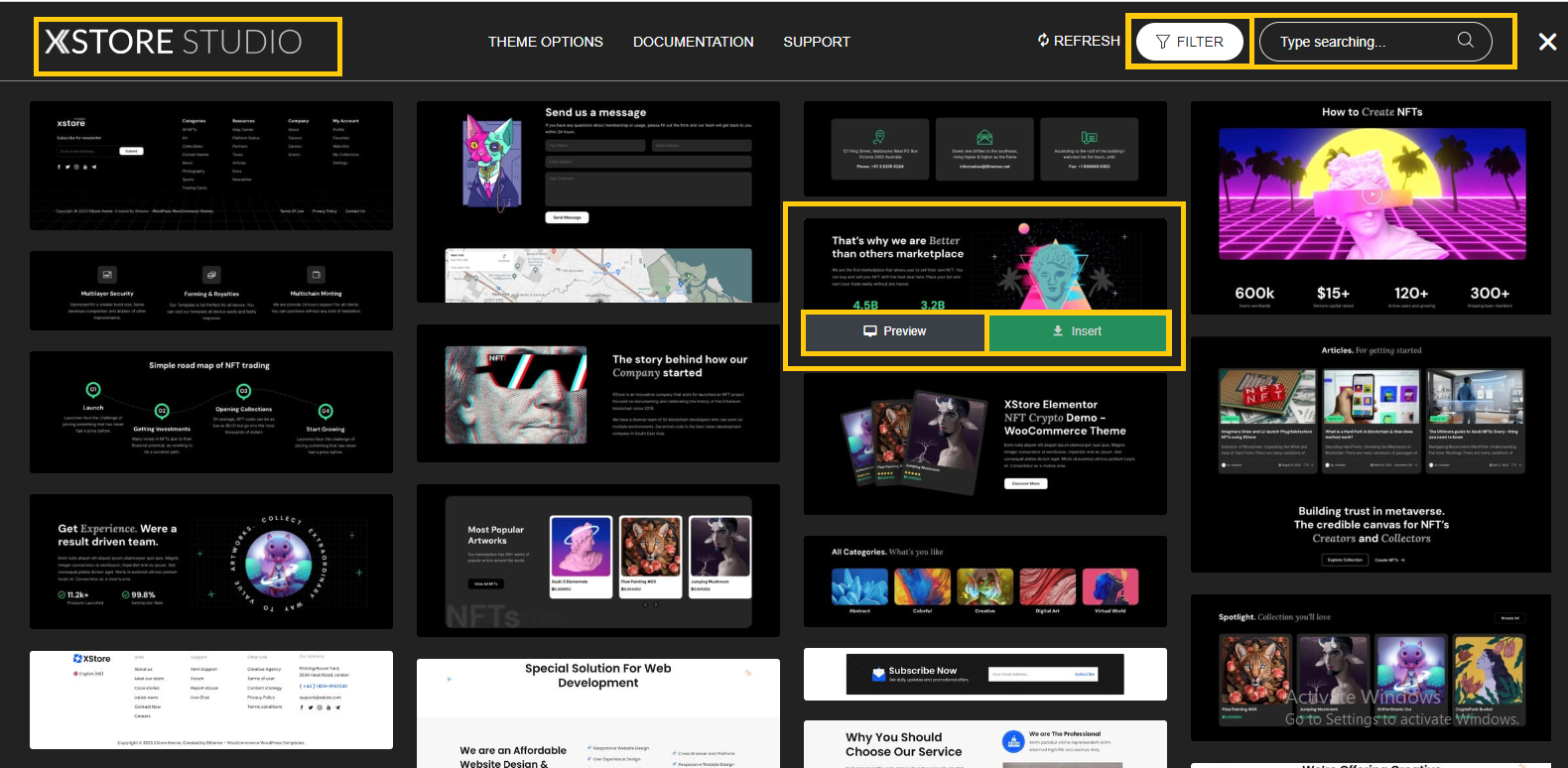Focus the 'Type searching...' search field
This screenshot has height=768, width=1568.
(1374, 42)
